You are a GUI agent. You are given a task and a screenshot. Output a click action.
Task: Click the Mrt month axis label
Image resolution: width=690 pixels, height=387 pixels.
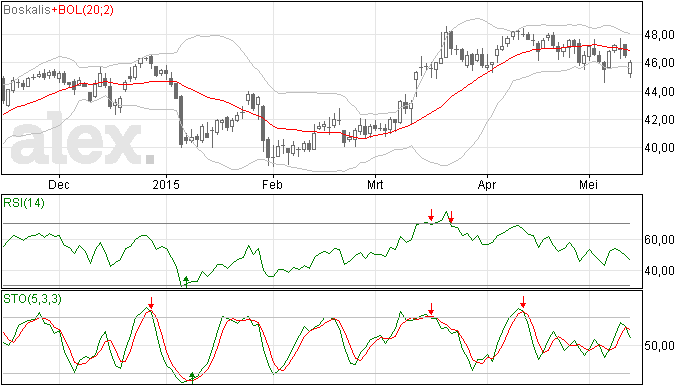click(375, 184)
